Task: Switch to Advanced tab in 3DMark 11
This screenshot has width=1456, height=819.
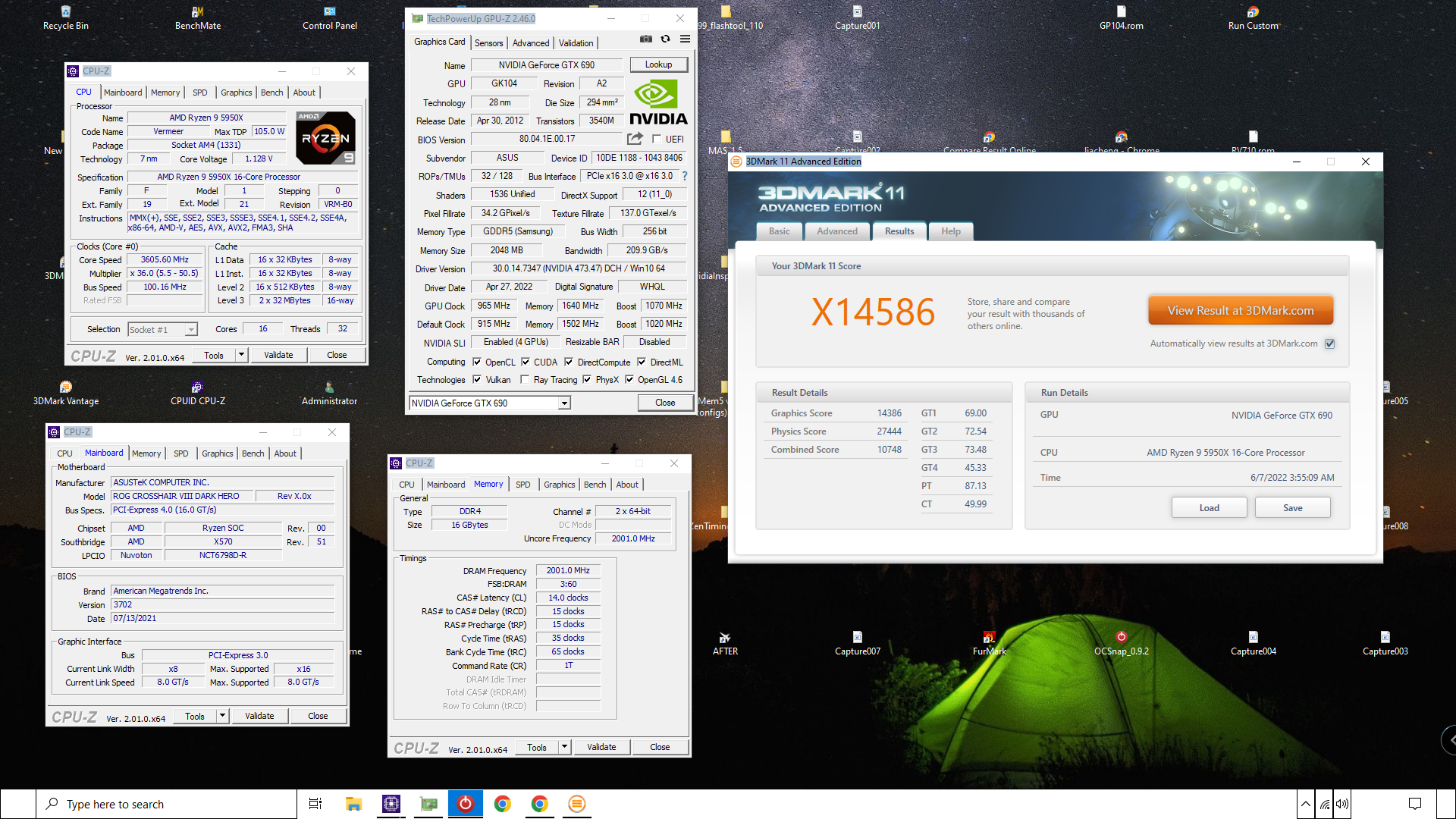Action: coord(837,231)
